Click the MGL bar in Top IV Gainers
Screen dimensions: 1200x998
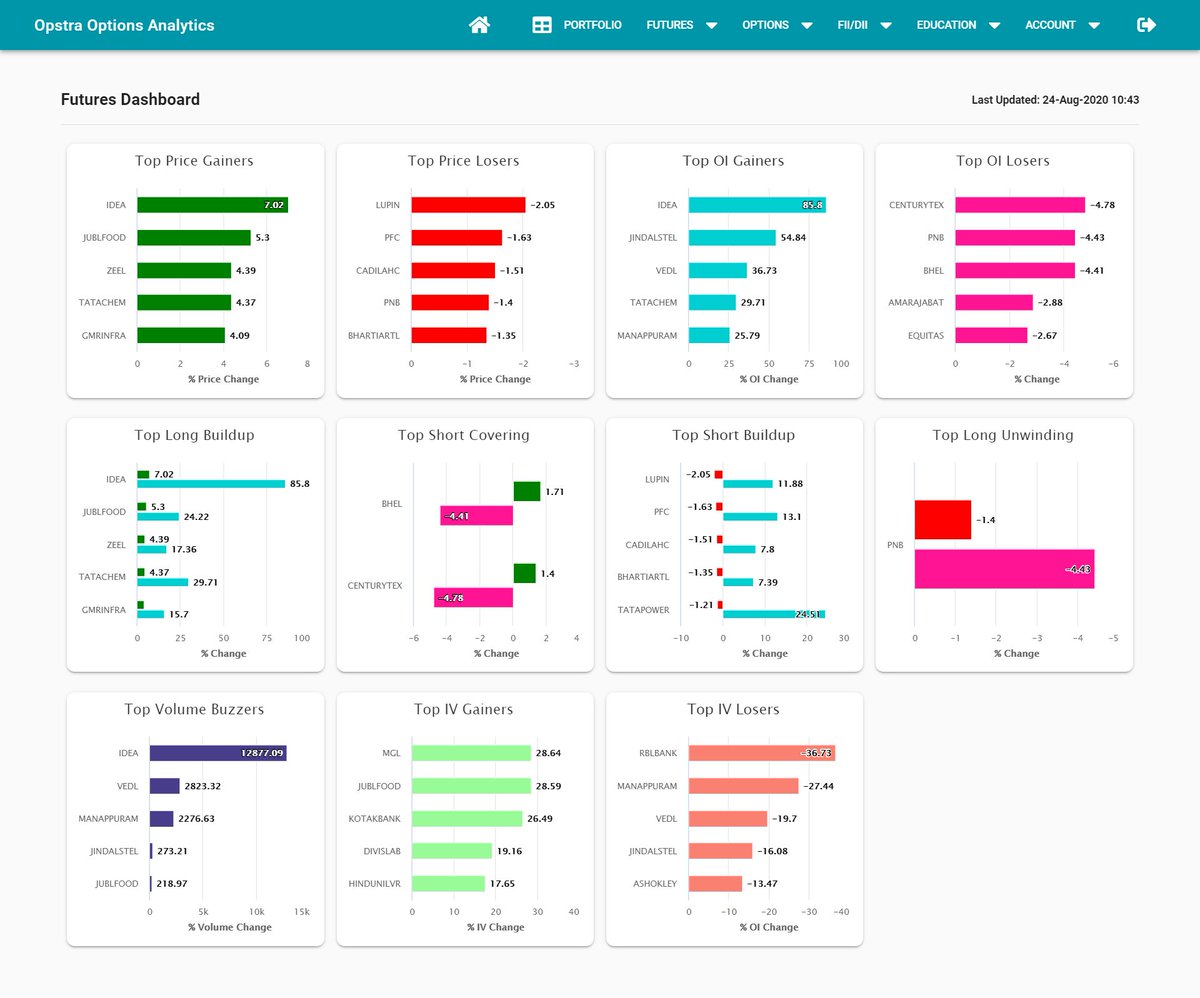[x=470, y=753]
